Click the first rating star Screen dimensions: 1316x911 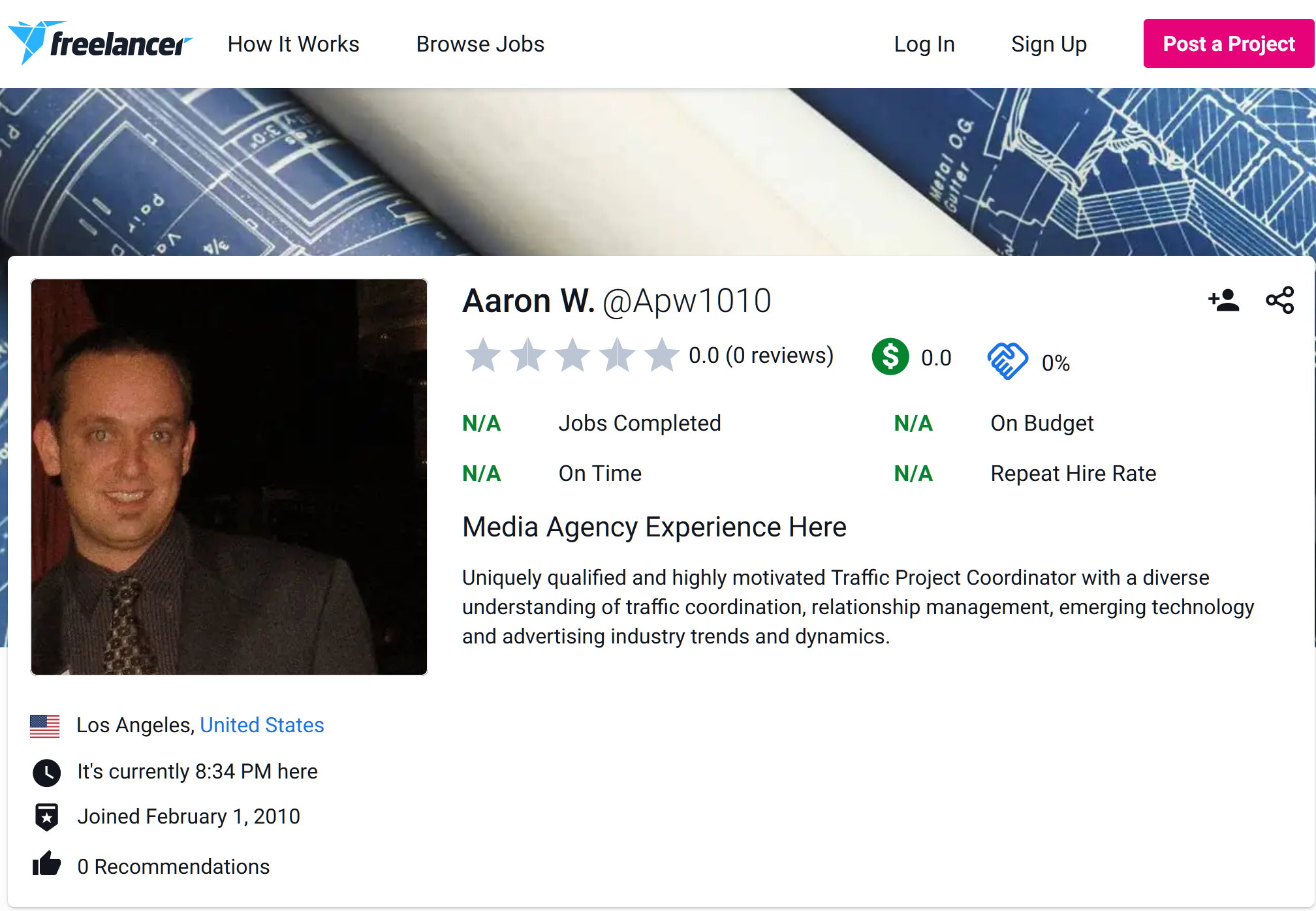click(x=482, y=356)
